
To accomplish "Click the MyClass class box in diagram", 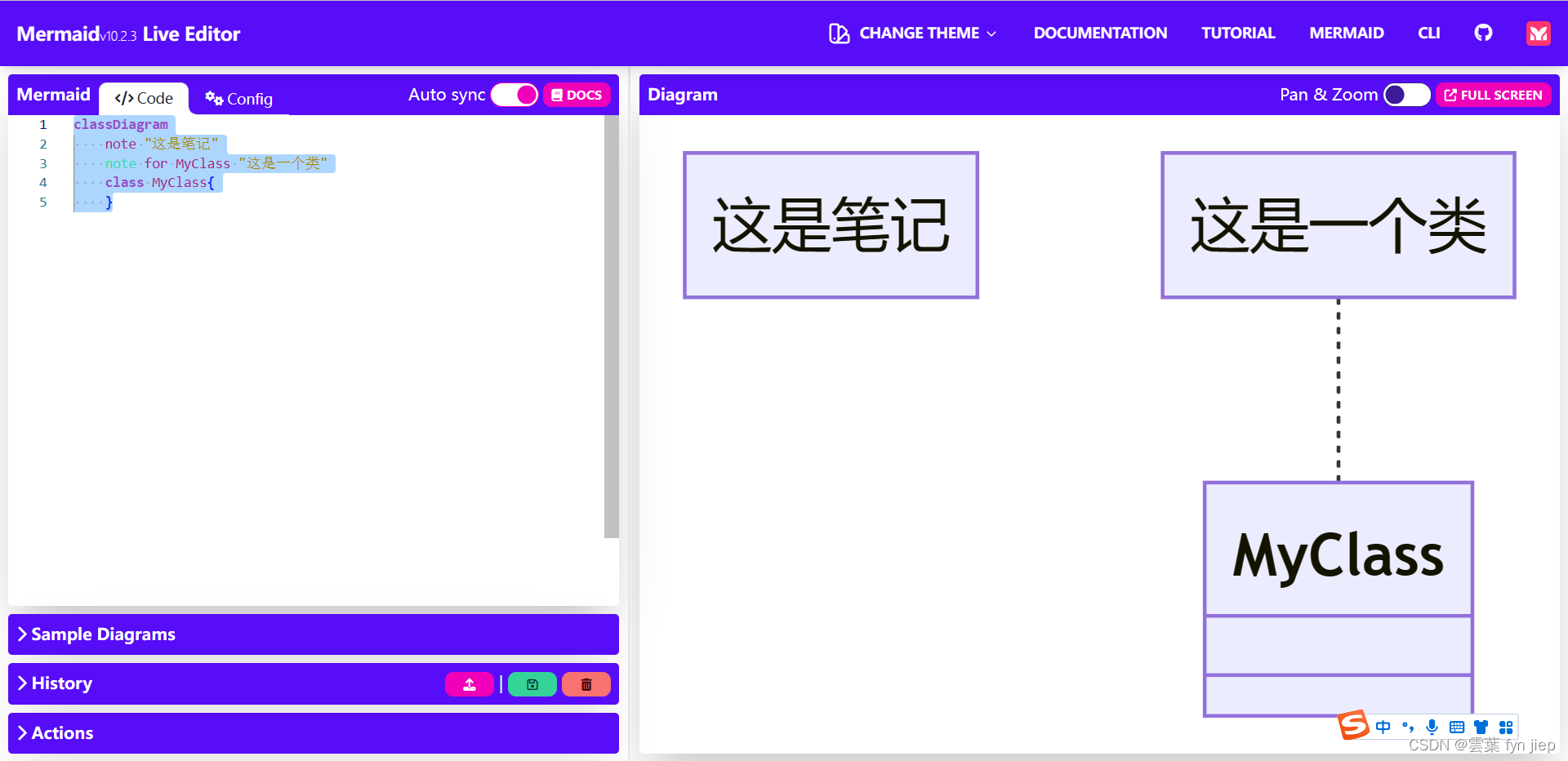I will click(1339, 599).
